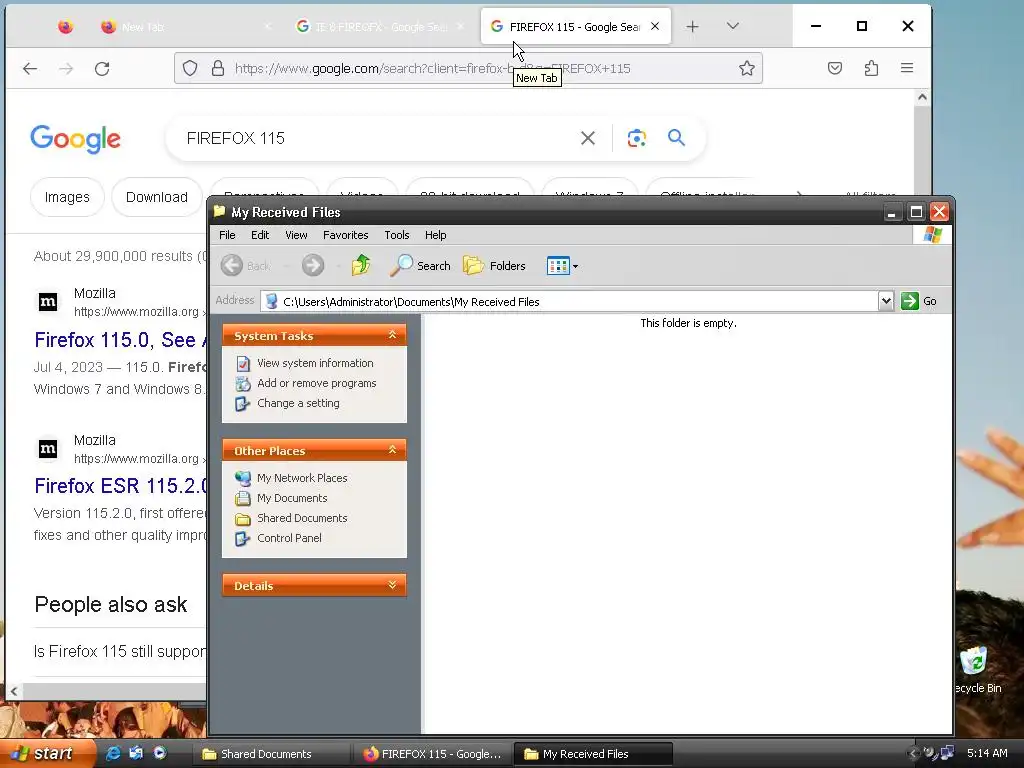Expand the Address bar dropdown arrow
The width and height of the screenshot is (1024, 768).
tap(886, 301)
